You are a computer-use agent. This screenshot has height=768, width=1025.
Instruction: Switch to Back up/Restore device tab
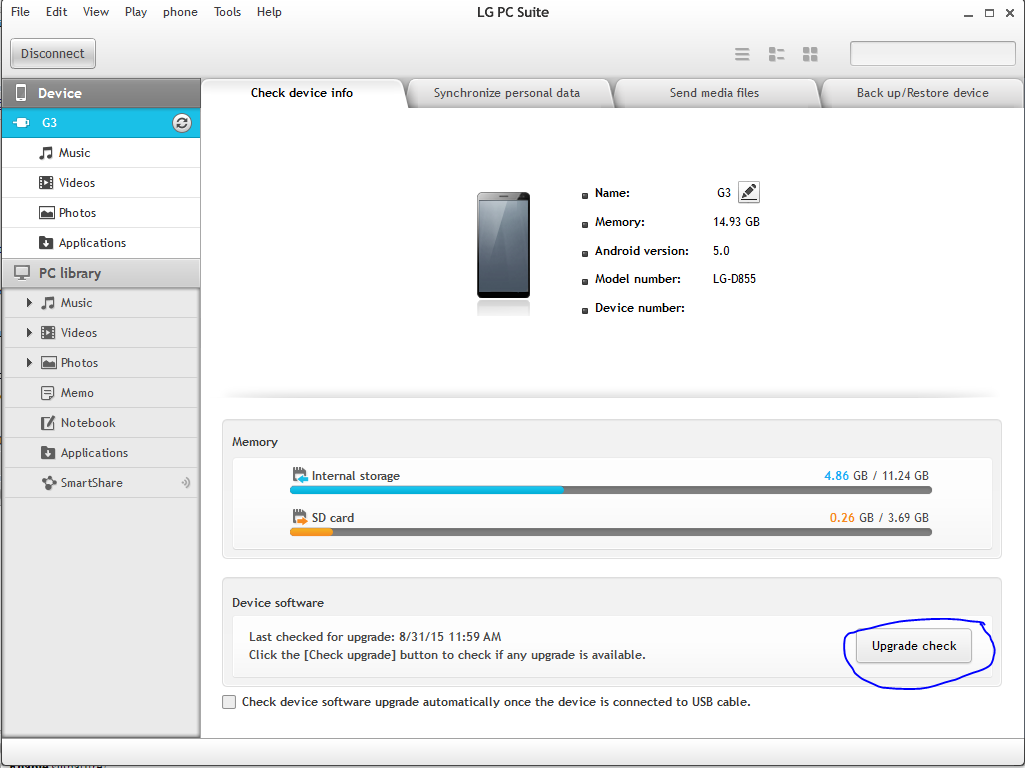click(922, 93)
